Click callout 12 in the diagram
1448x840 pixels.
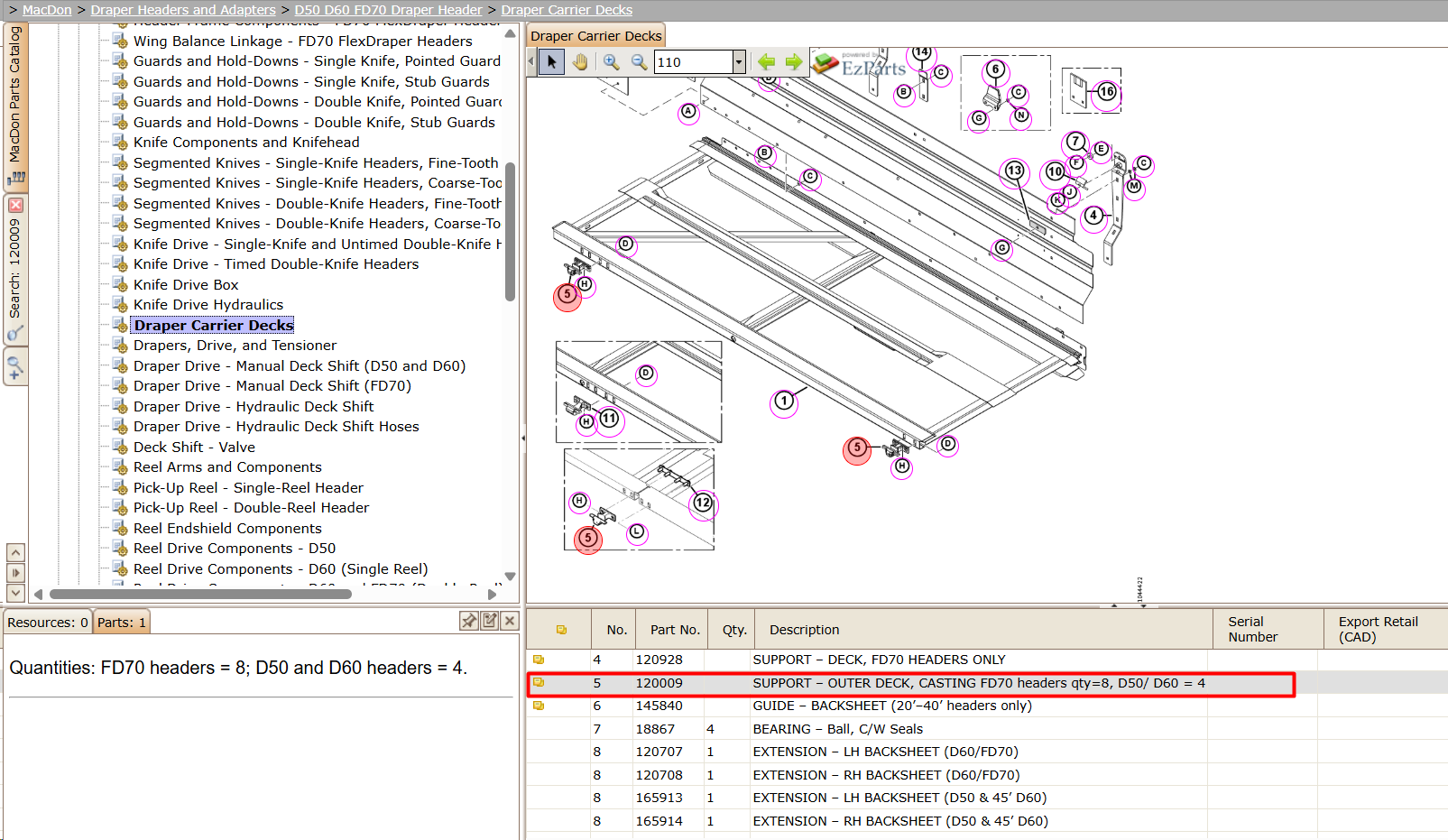pos(703,503)
